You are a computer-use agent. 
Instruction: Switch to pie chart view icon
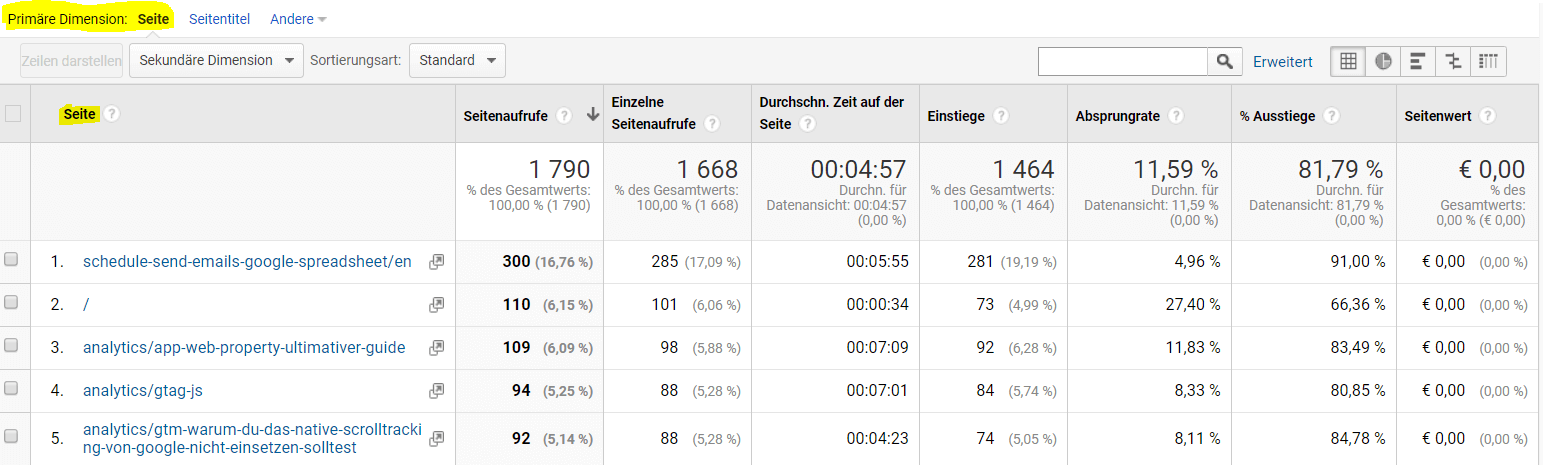(1383, 61)
